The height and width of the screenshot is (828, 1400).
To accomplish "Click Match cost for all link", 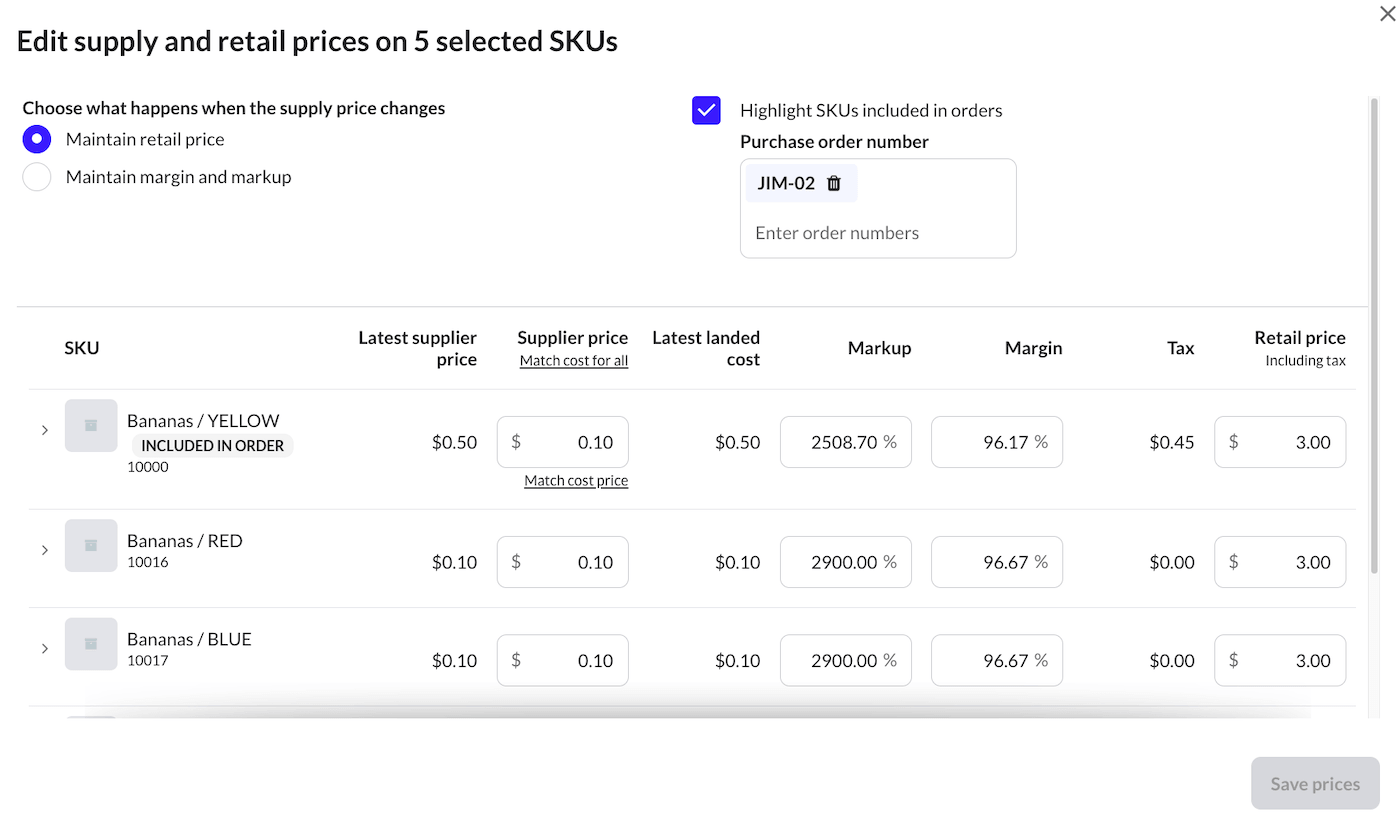I will click(x=574, y=361).
